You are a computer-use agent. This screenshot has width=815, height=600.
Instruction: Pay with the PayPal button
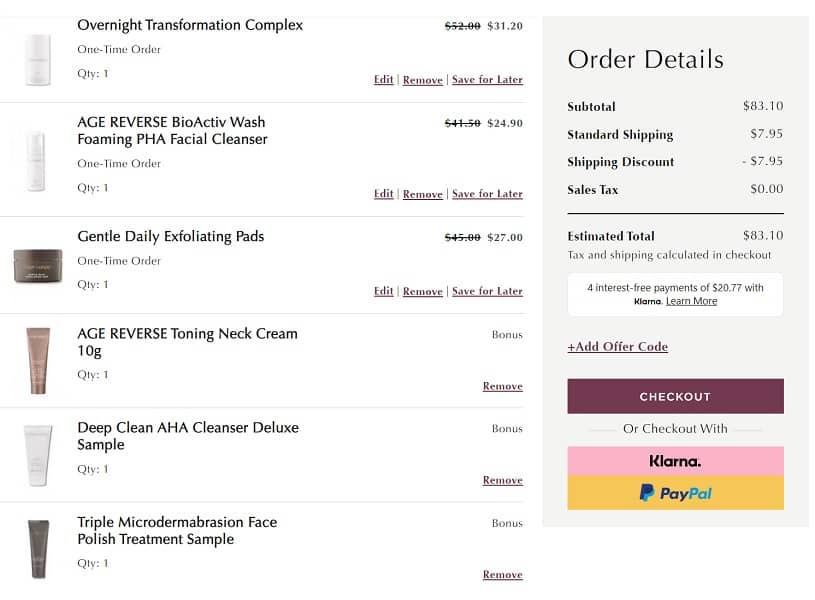tap(675, 493)
